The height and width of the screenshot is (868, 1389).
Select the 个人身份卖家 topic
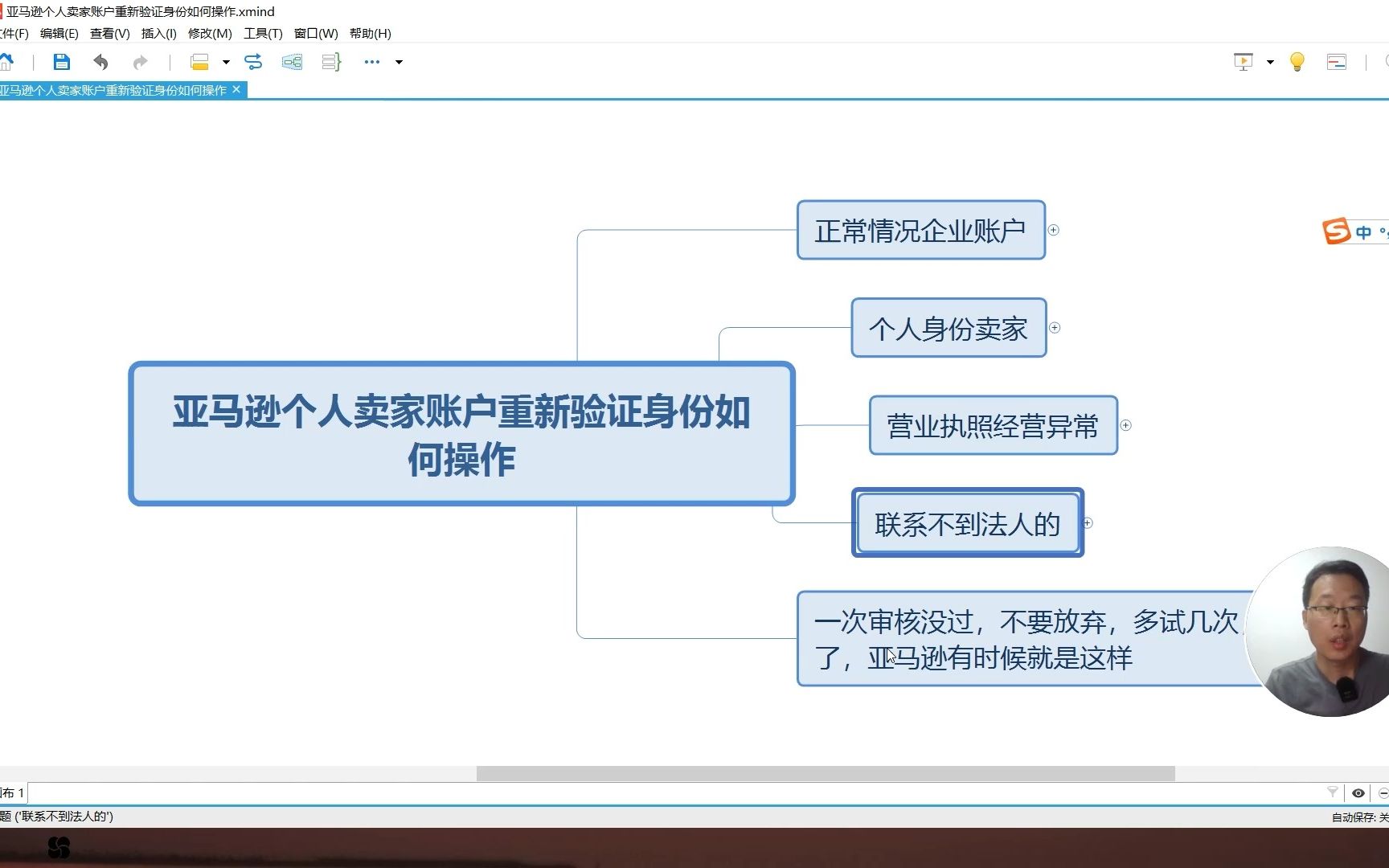(949, 328)
